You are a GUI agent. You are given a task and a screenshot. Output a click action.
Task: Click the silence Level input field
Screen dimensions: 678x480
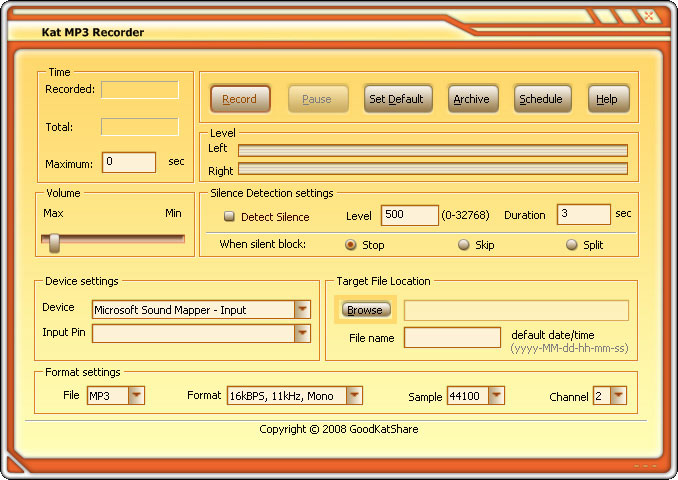[409, 215]
